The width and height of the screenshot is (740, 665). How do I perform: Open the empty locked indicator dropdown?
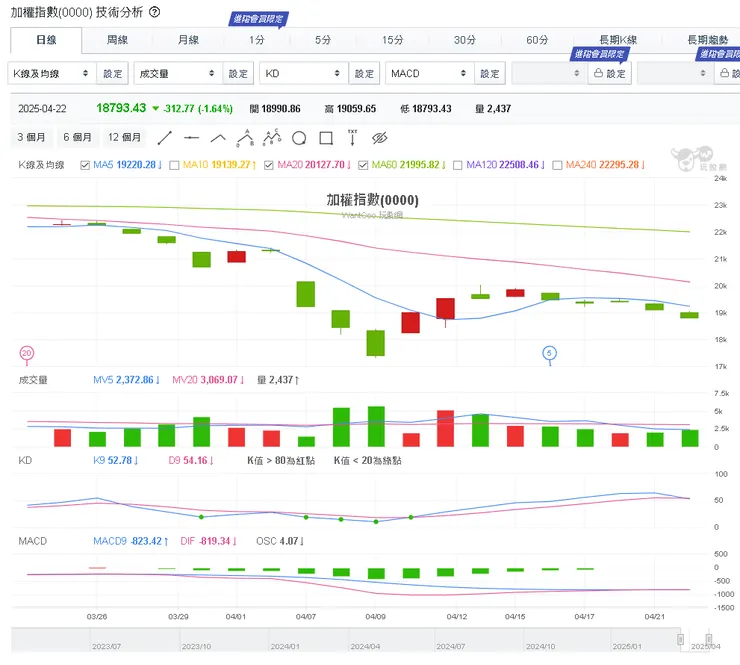click(550, 74)
